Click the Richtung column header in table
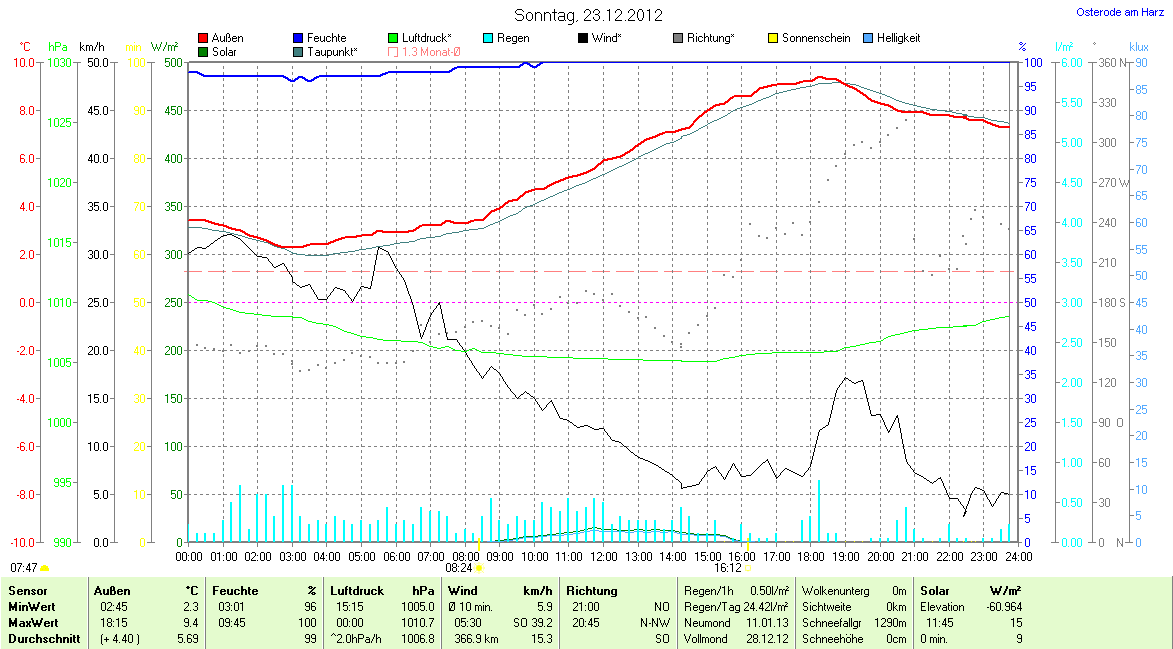The height and width of the screenshot is (649, 1173). pyautogui.click(x=592, y=591)
